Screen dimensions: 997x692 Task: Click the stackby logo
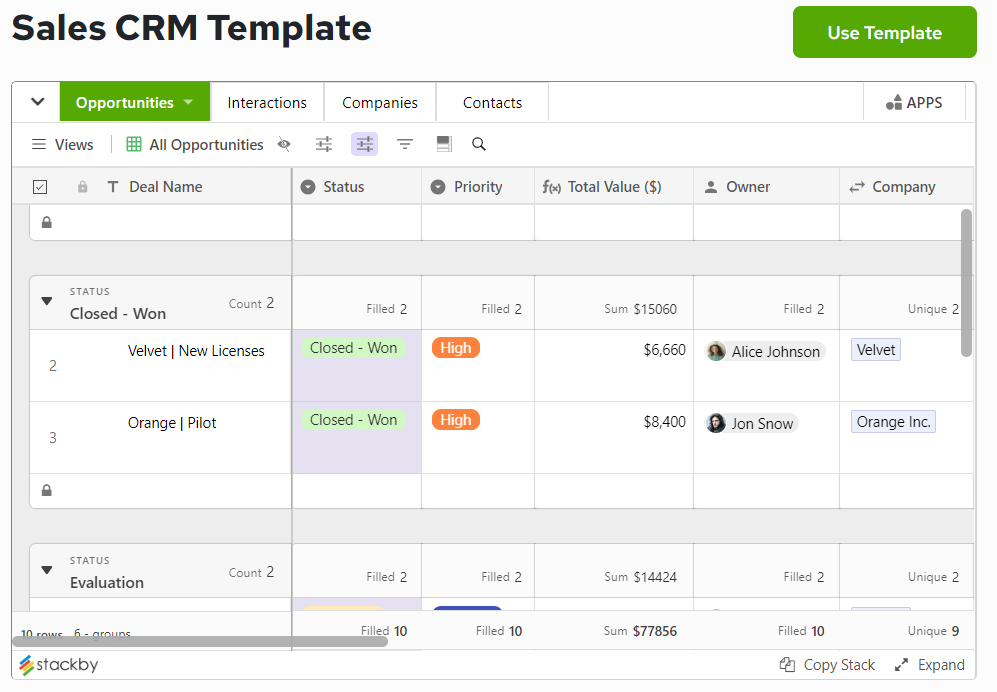tap(58, 665)
